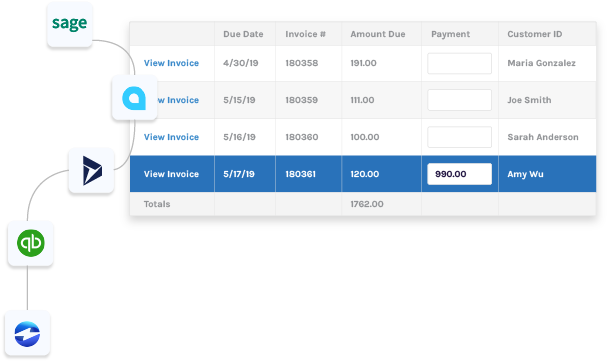Click the green QuickBooks icon
Image resolution: width=610 pixels, height=363 pixels.
[31, 243]
